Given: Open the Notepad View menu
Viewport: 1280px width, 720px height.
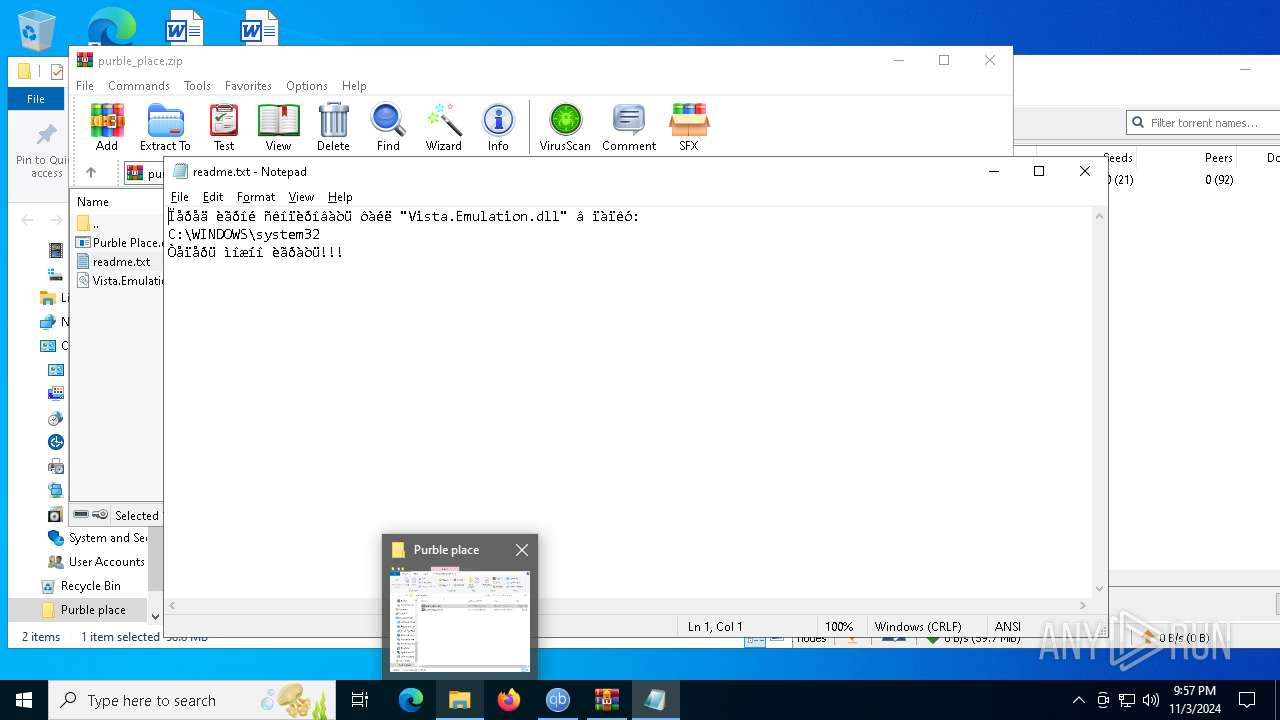Looking at the screenshot, I should (x=301, y=197).
